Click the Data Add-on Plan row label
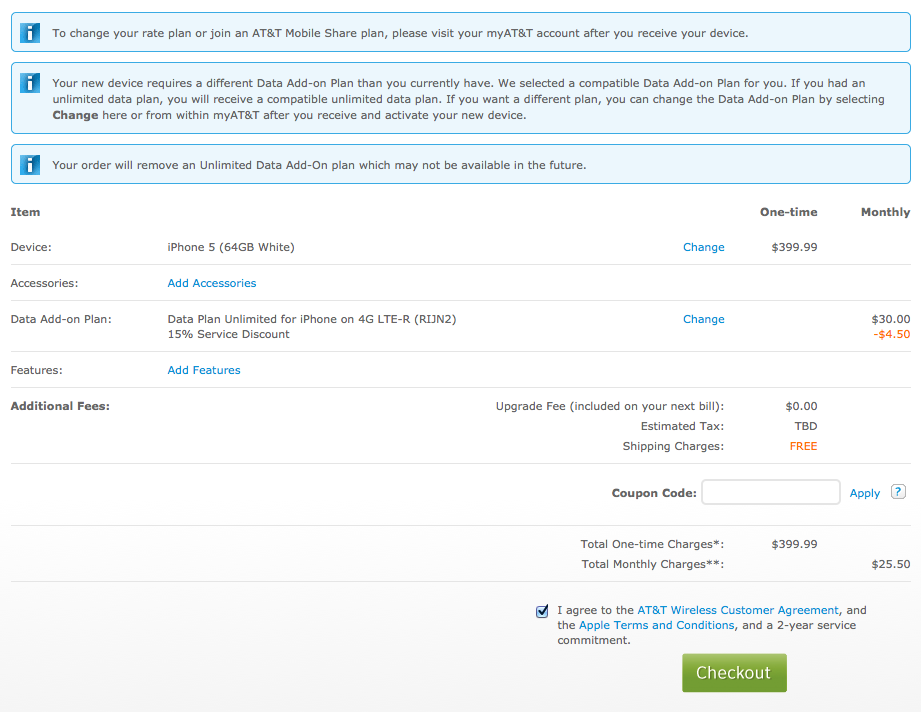Screen dimensions: 921x712 tap(61, 319)
